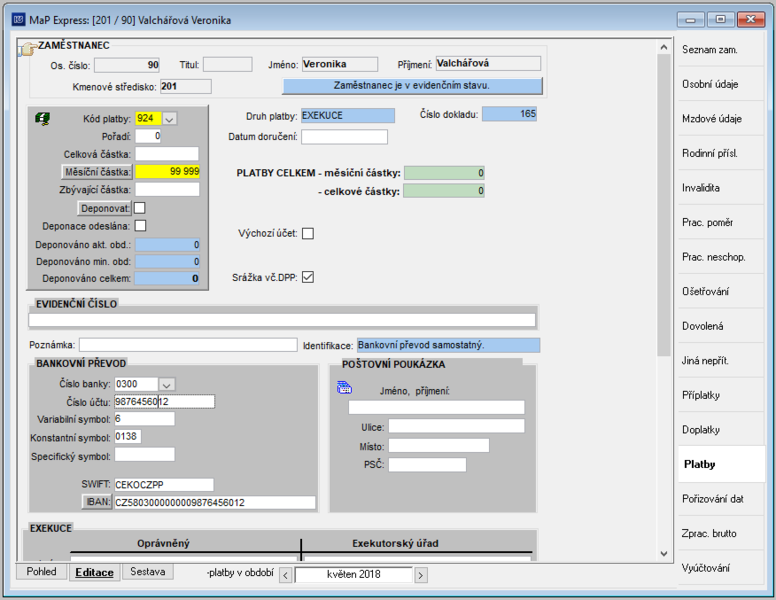Go to previous period with left arrow

point(286,575)
